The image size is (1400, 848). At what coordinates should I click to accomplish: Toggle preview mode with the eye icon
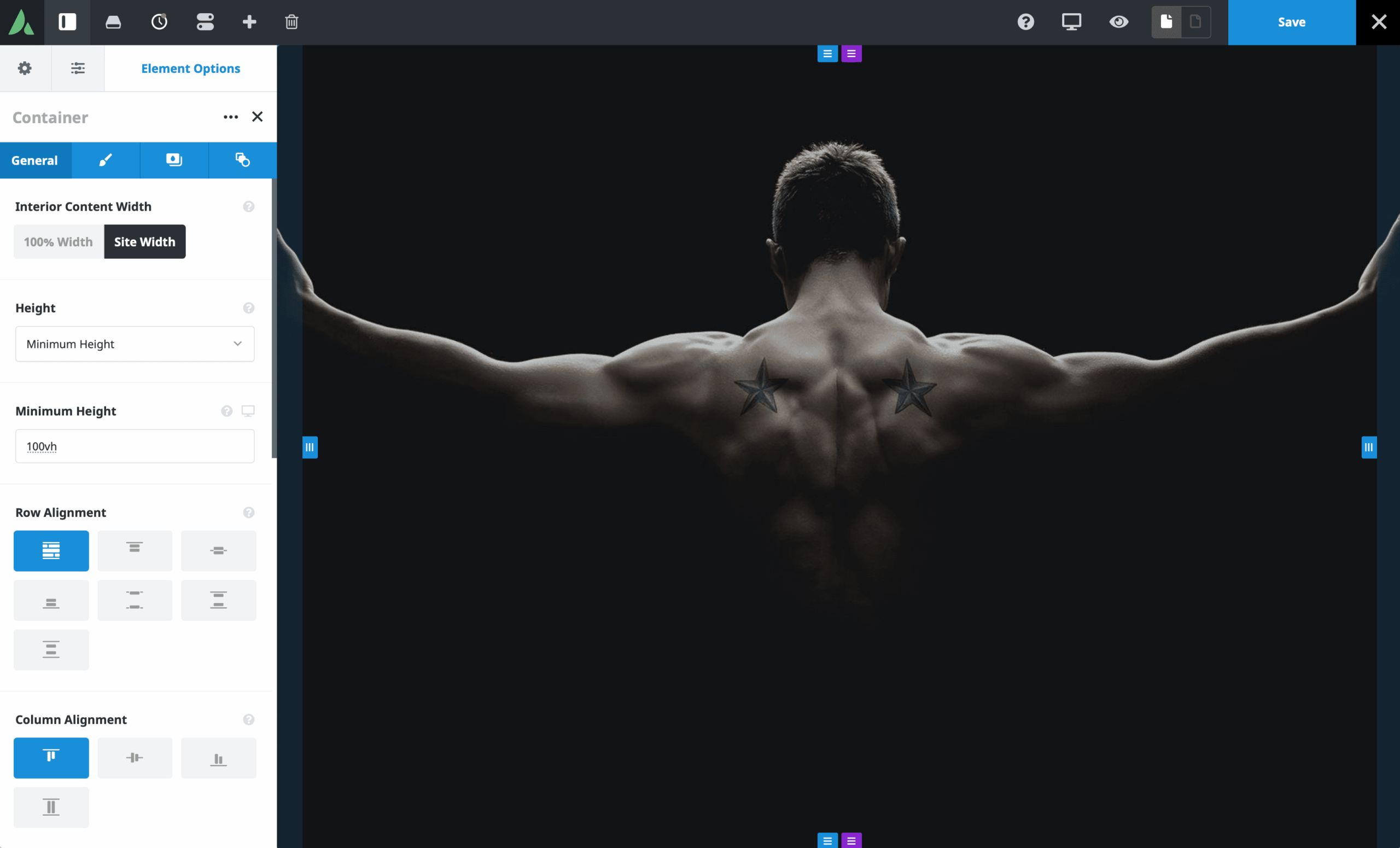pos(1118,23)
